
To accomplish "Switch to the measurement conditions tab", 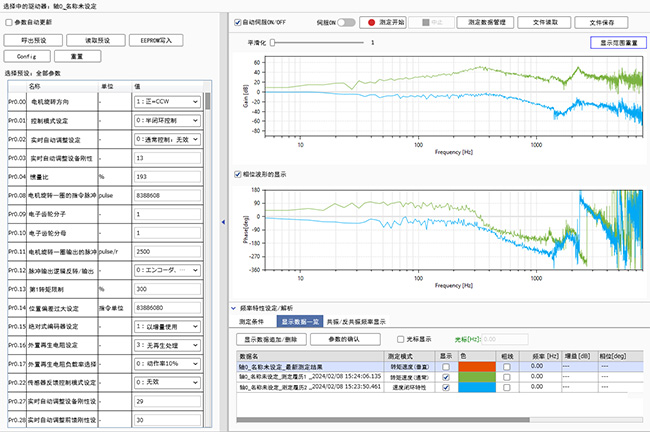I will click(252, 322).
